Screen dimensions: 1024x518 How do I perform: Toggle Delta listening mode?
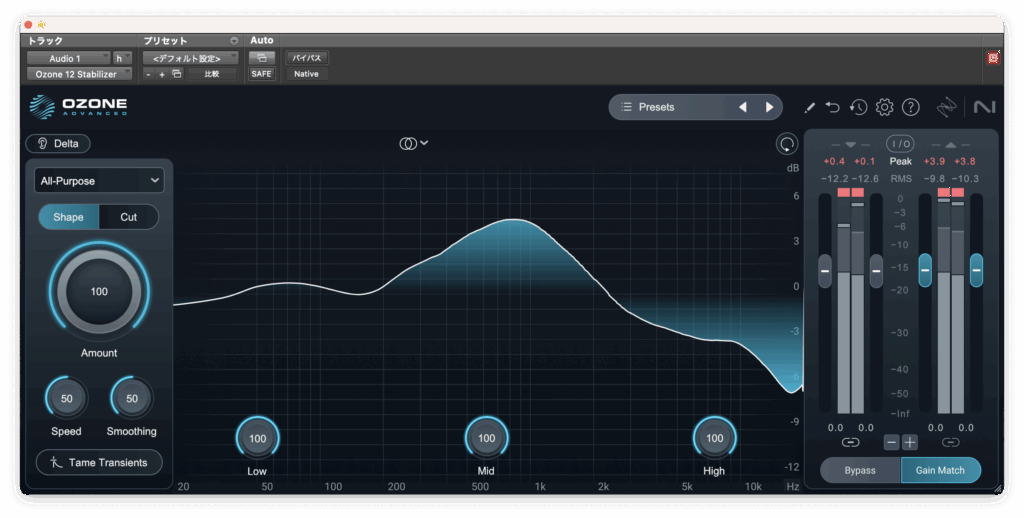(x=58, y=143)
